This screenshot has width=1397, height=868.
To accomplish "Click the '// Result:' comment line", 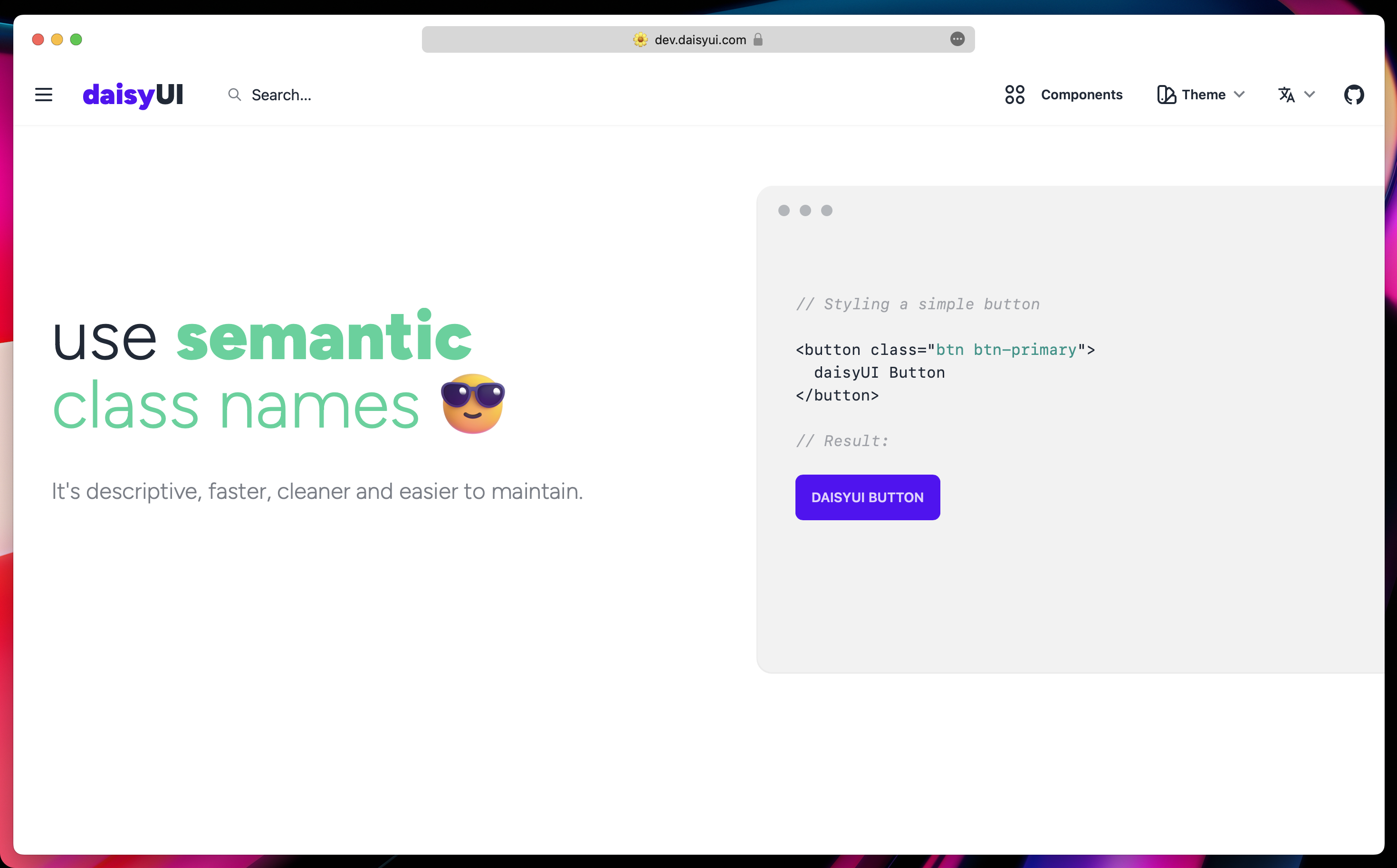I will click(842, 441).
